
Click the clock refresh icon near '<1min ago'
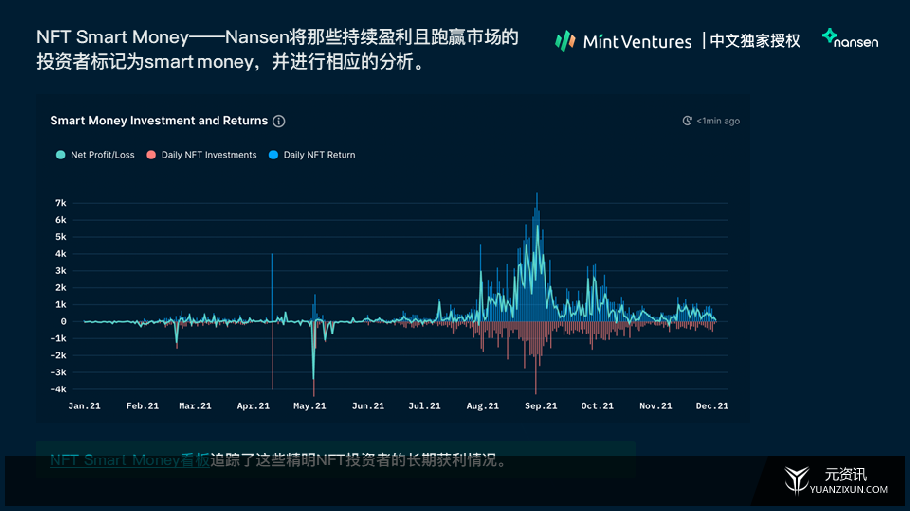click(687, 121)
